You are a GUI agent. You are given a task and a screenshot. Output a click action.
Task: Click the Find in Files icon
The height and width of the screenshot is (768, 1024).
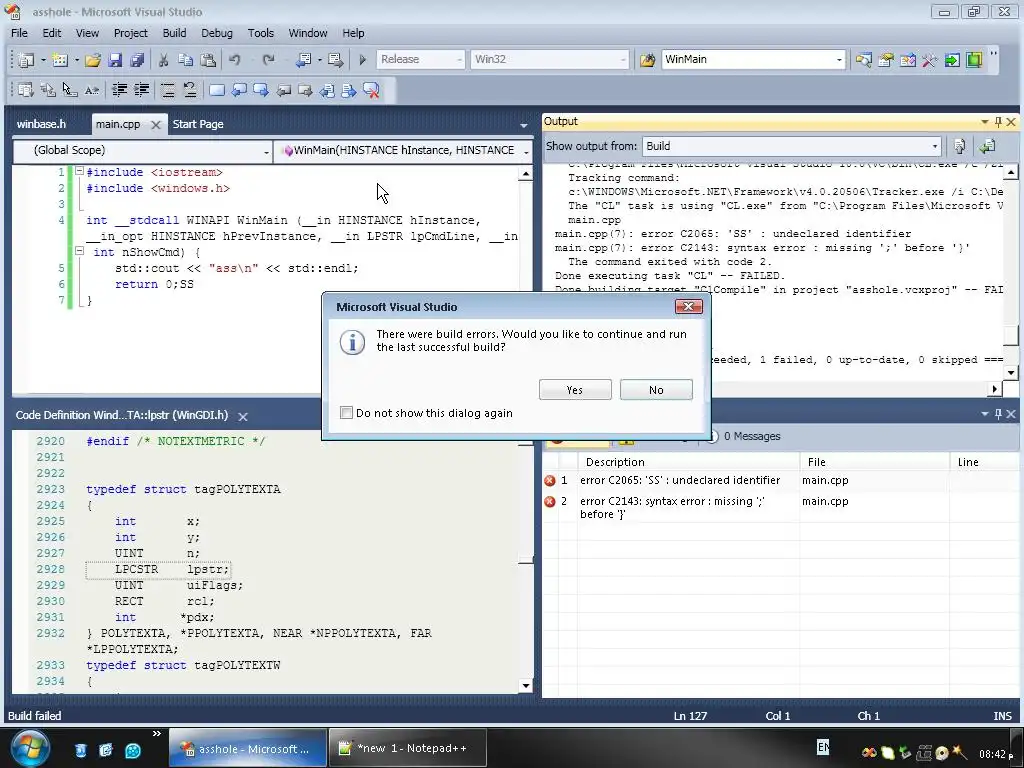[647, 60]
